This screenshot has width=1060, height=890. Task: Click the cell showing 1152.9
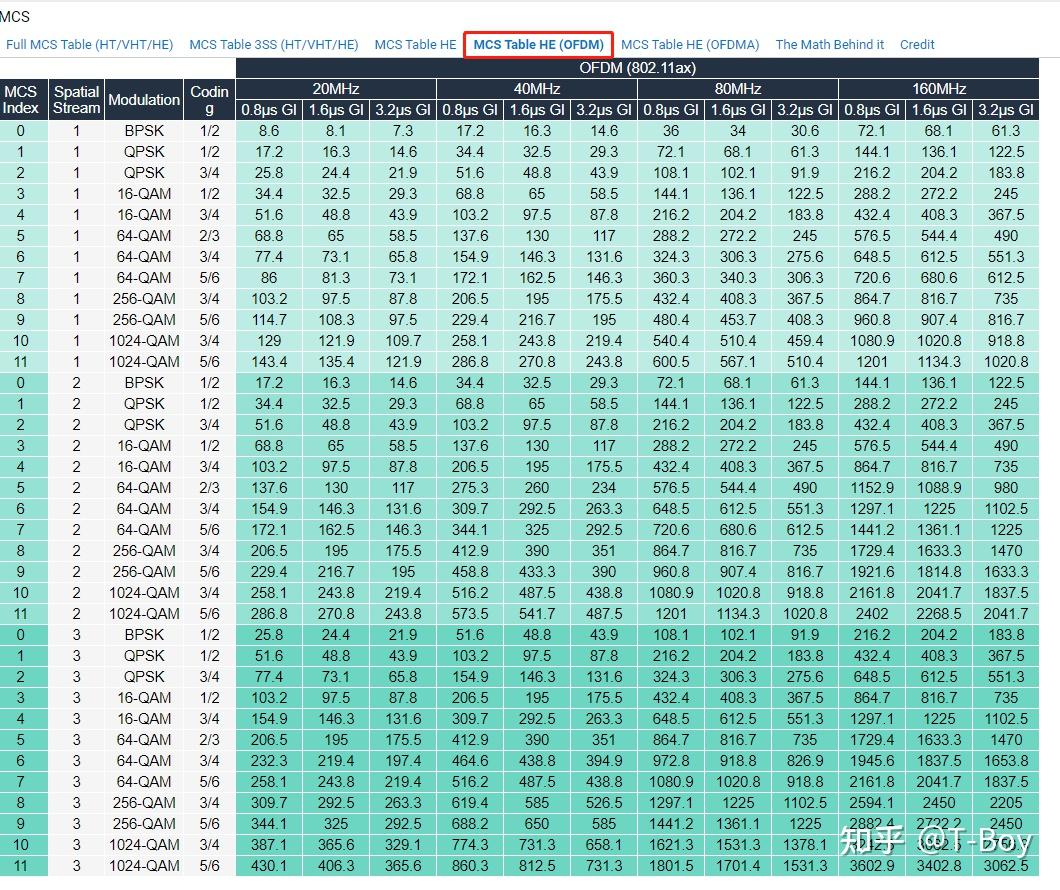(x=872, y=488)
